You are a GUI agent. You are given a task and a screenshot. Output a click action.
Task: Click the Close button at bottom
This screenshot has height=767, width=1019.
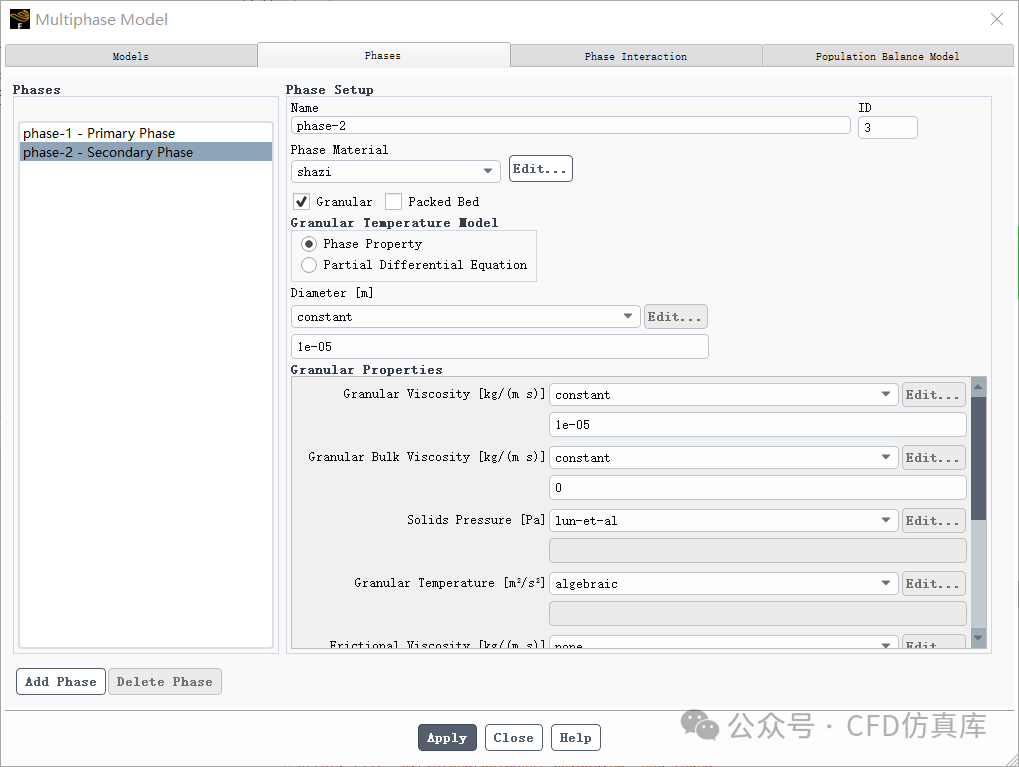[x=513, y=738]
